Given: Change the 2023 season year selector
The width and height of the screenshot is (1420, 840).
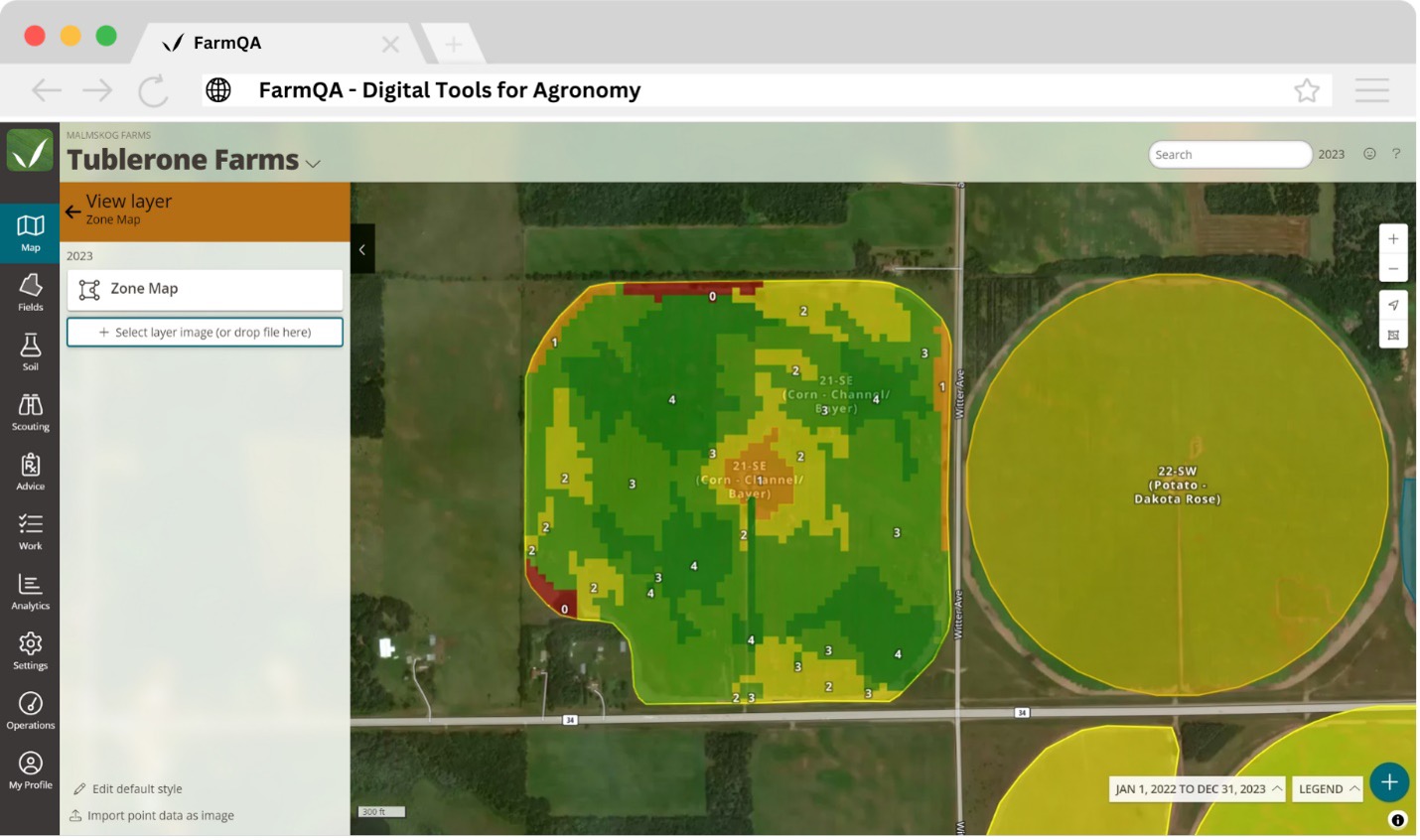Looking at the screenshot, I should [1331, 155].
